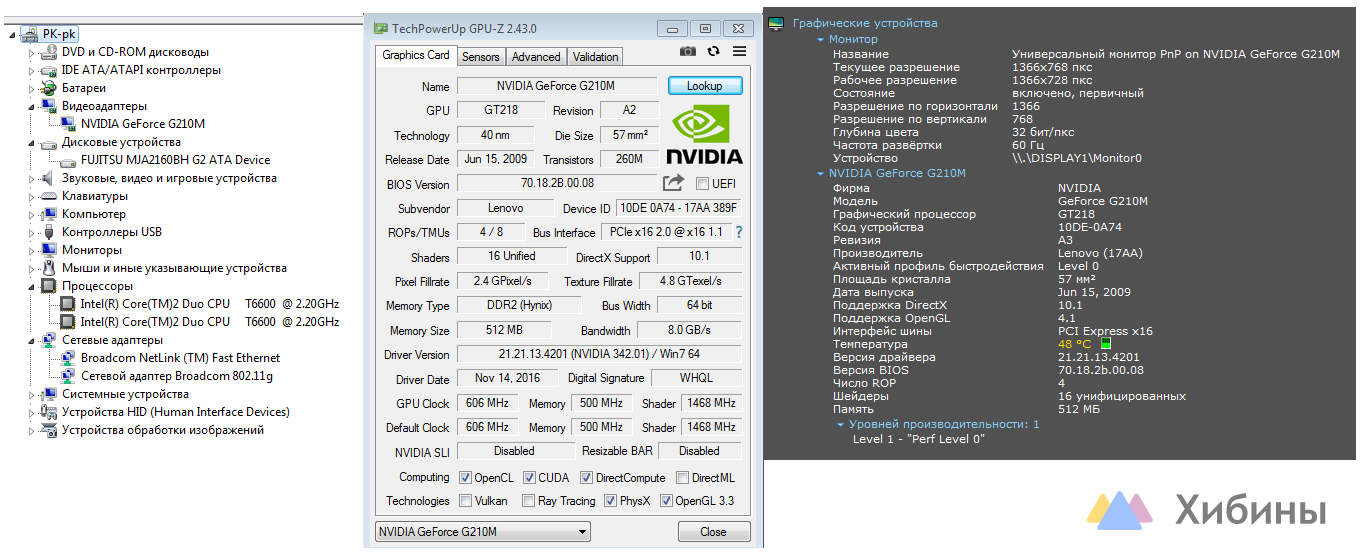Screen dimensions: 1363x555
Task: Click the Системные устройства icon
Action: [49, 394]
